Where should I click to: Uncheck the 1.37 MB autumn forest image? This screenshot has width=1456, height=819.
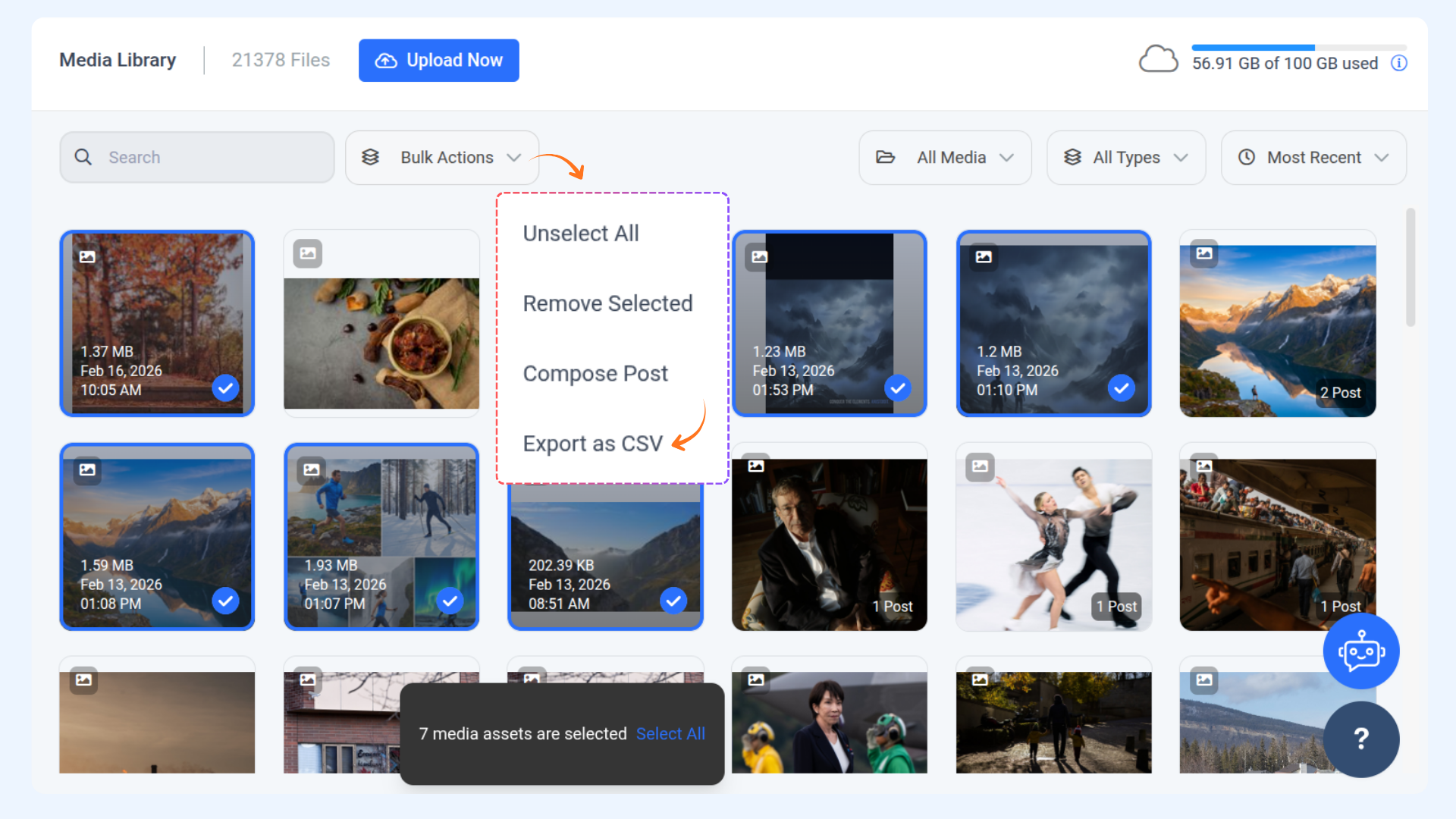coord(225,388)
